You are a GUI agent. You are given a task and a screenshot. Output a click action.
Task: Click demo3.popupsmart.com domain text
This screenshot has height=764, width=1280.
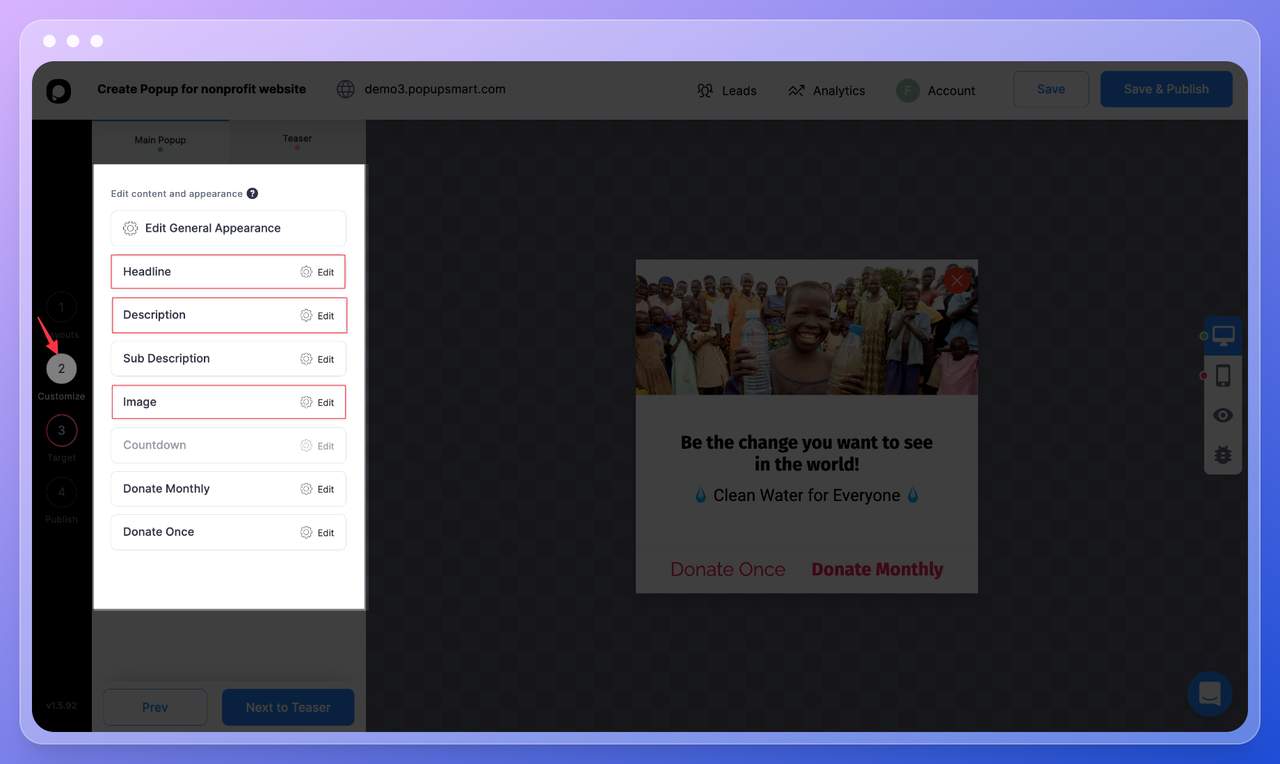click(x=435, y=89)
